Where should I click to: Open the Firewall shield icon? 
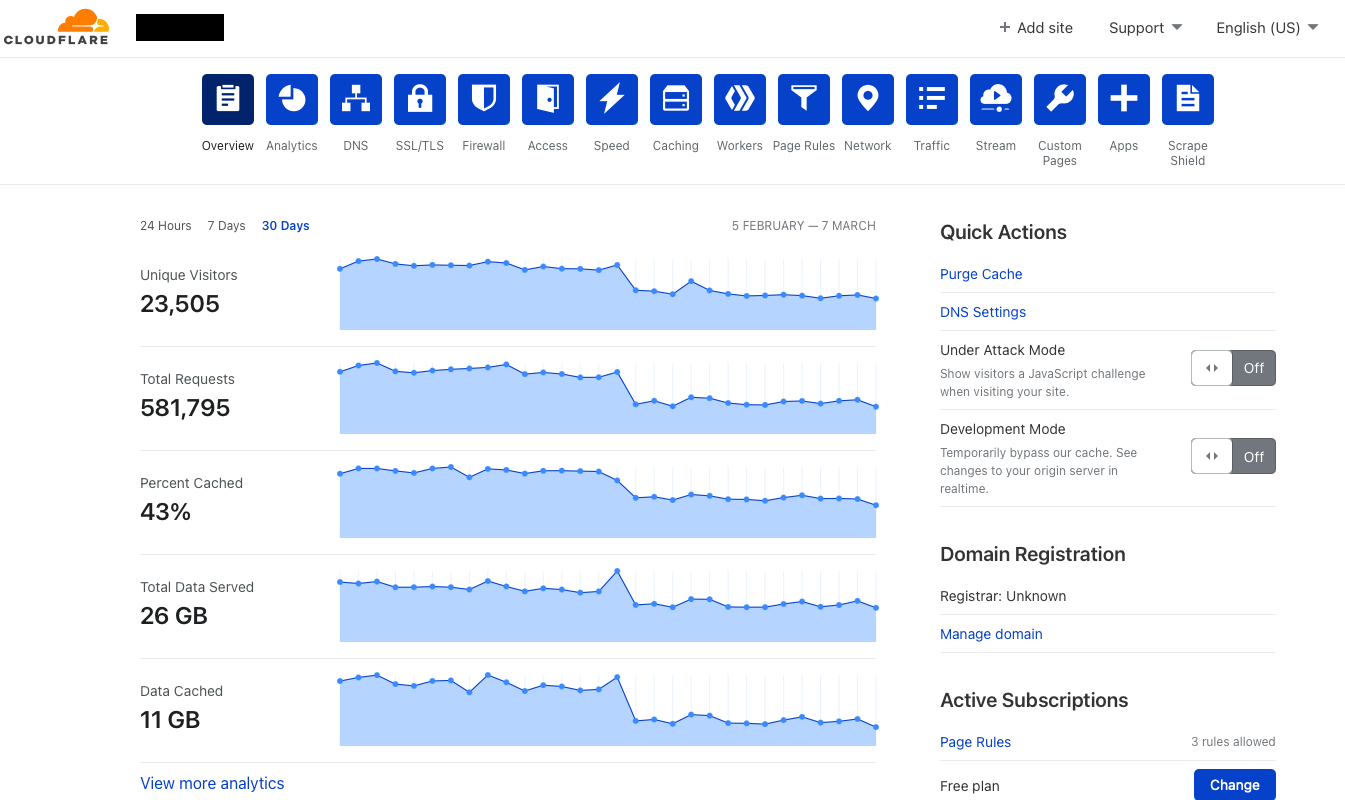pos(484,99)
